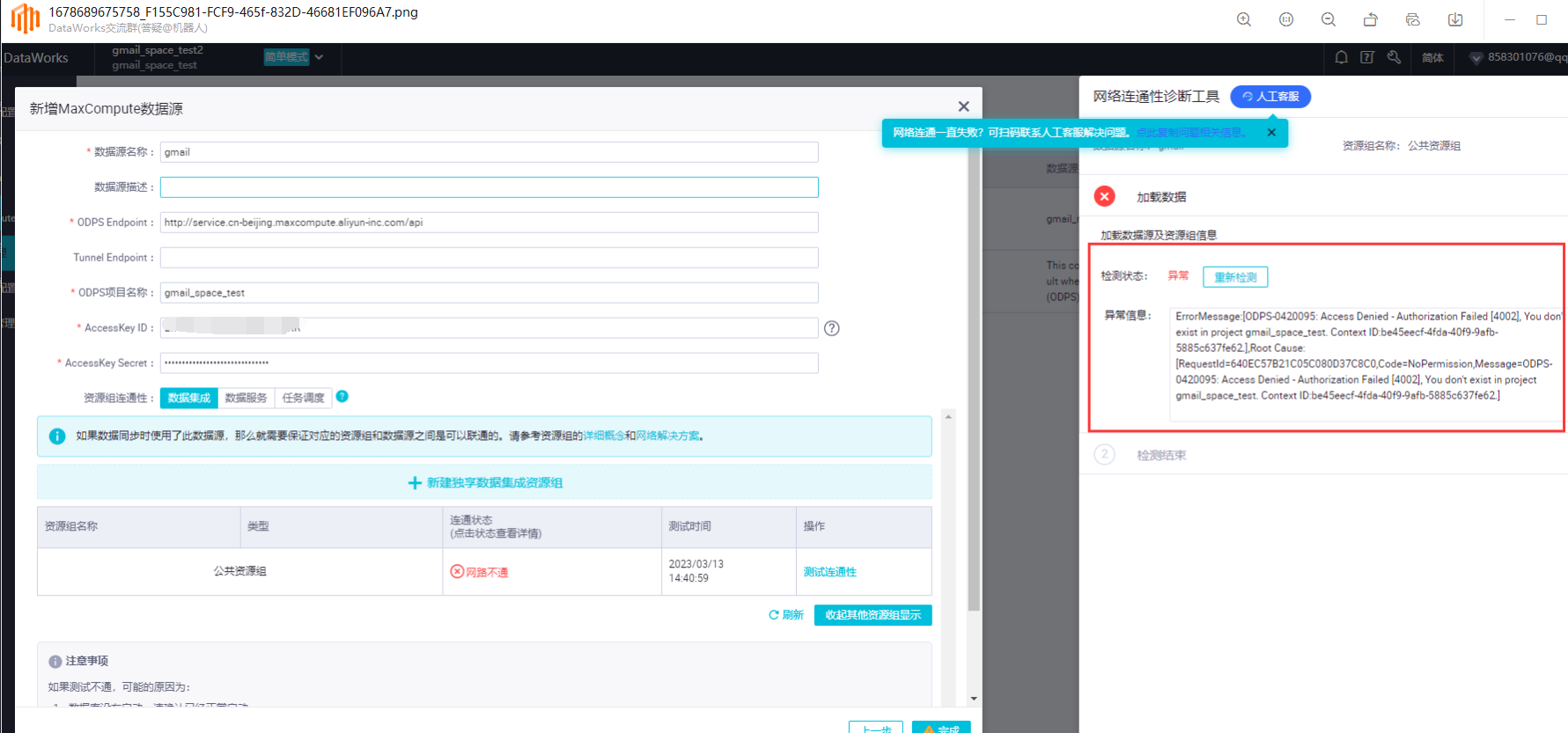
Task: Click the 资源组名称 column header in table
Action: point(139,527)
